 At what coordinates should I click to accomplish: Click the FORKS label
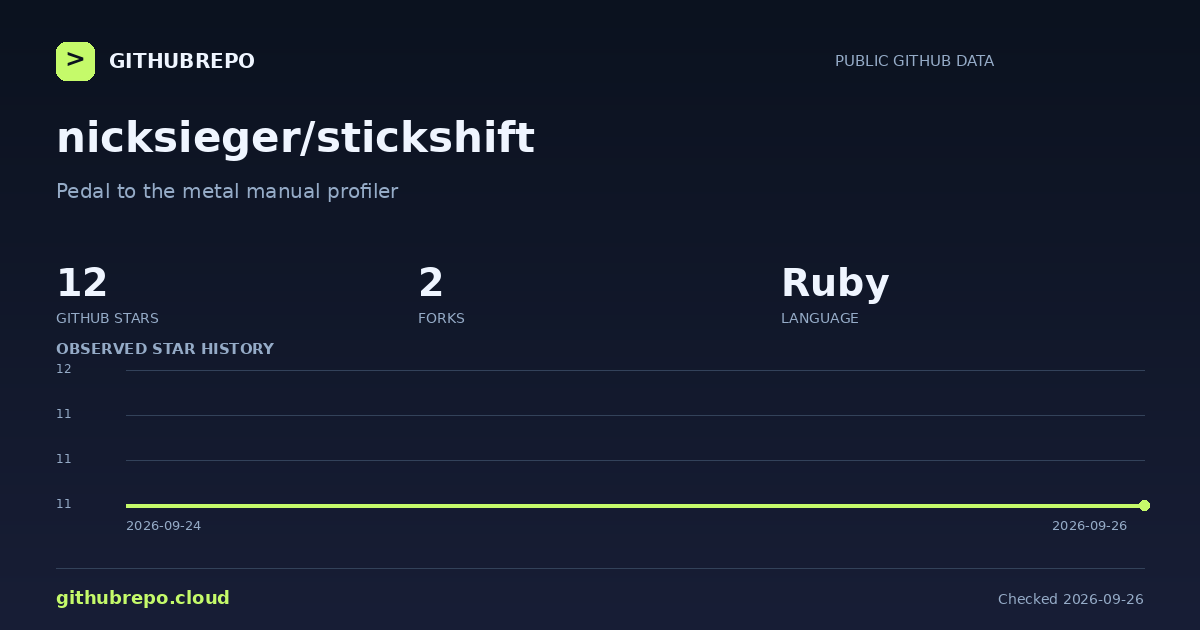pyautogui.click(x=441, y=318)
